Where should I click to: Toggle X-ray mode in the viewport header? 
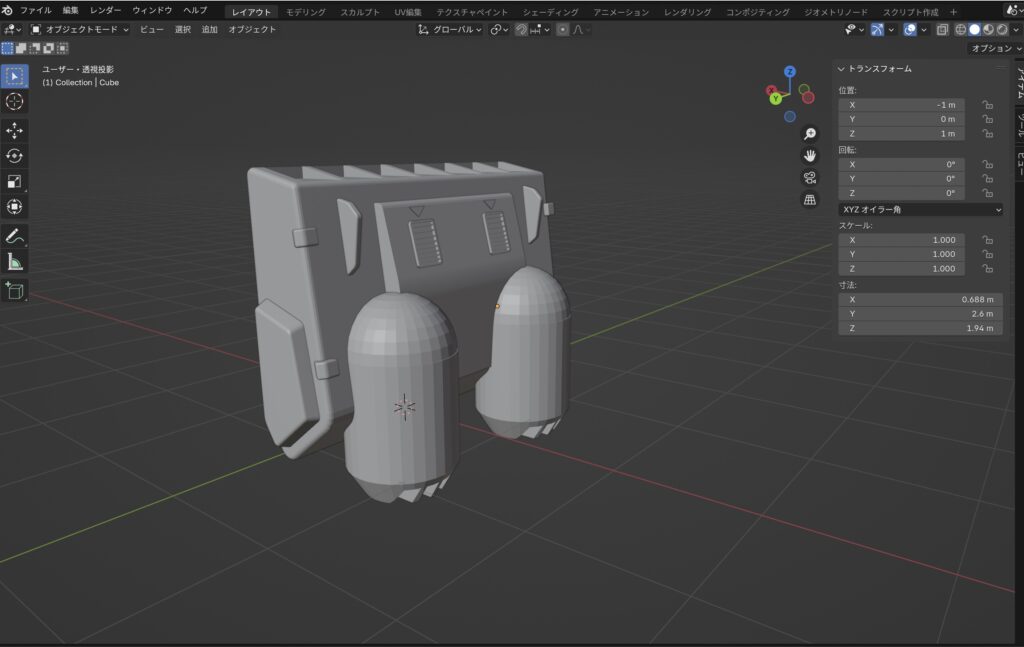(x=940, y=30)
